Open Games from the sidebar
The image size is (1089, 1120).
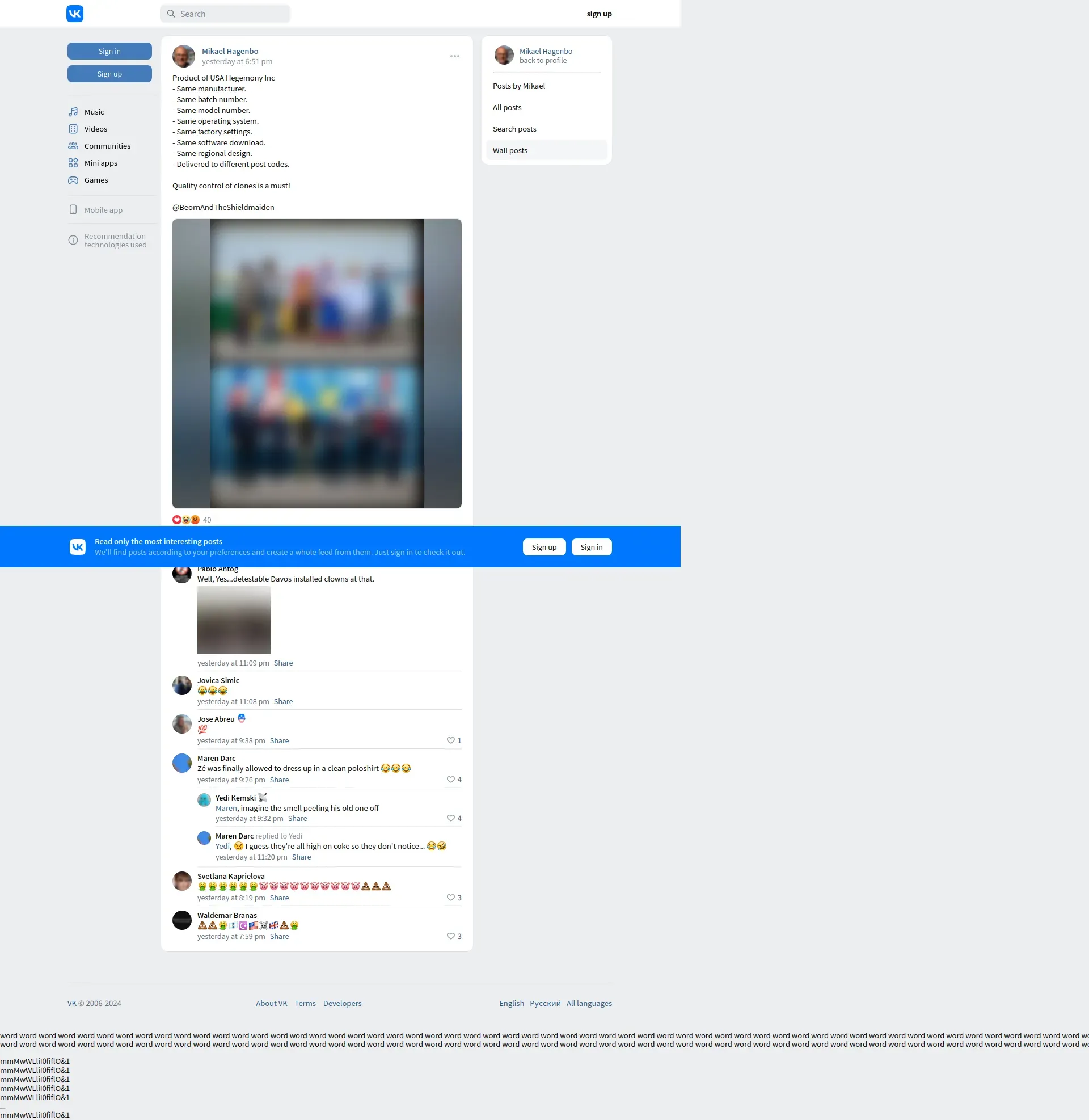[95, 180]
